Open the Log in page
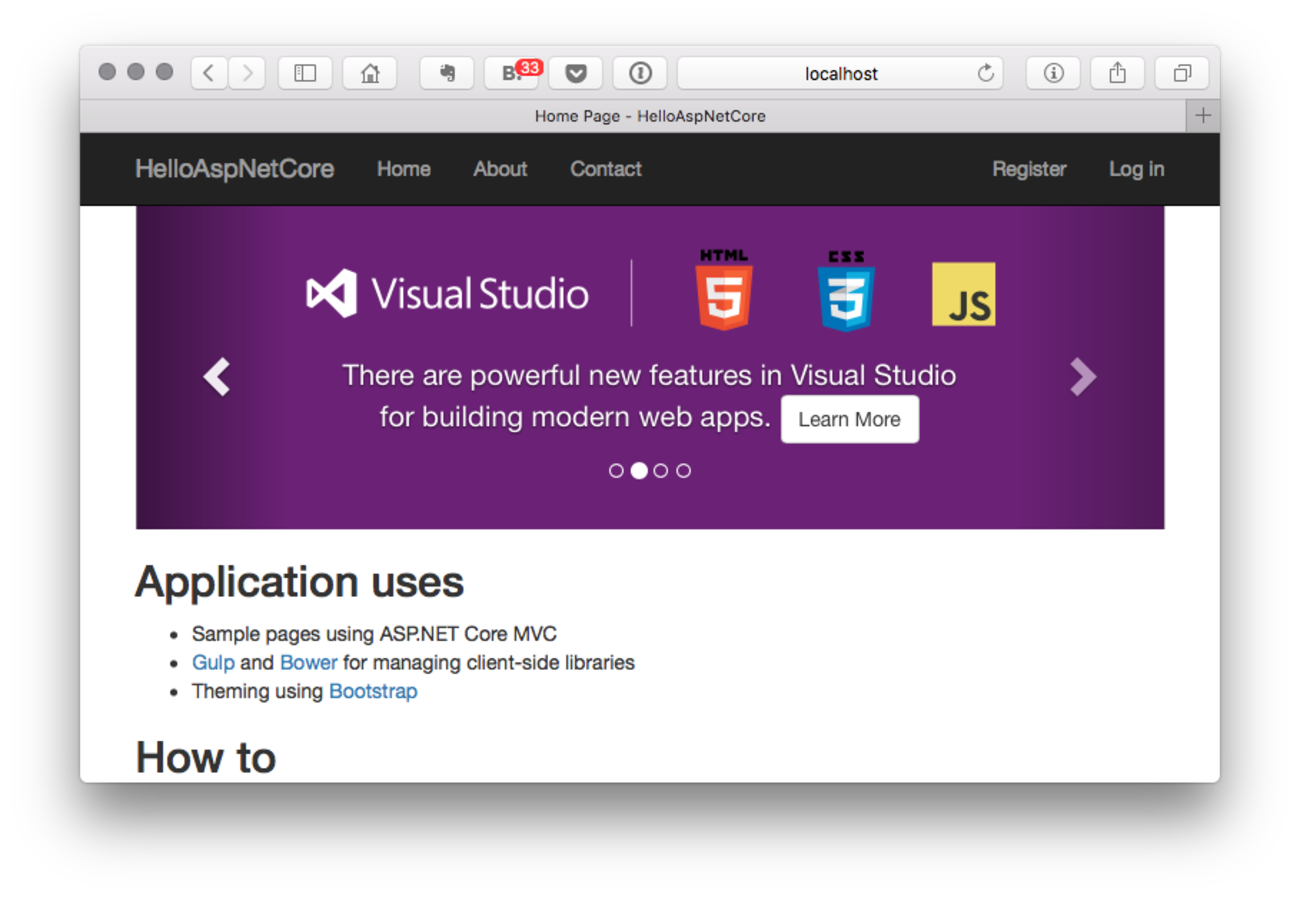Image resolution: width=1300 pixels, height=897 pixels. [1136, 169]
